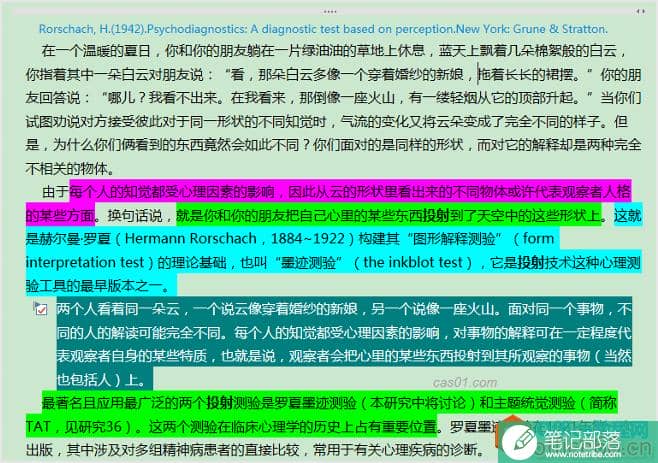Open the Rorschach, H.(1942) Psychodiagnostics reference link
This screenshot has height=463, width=658.
[323, 29]
